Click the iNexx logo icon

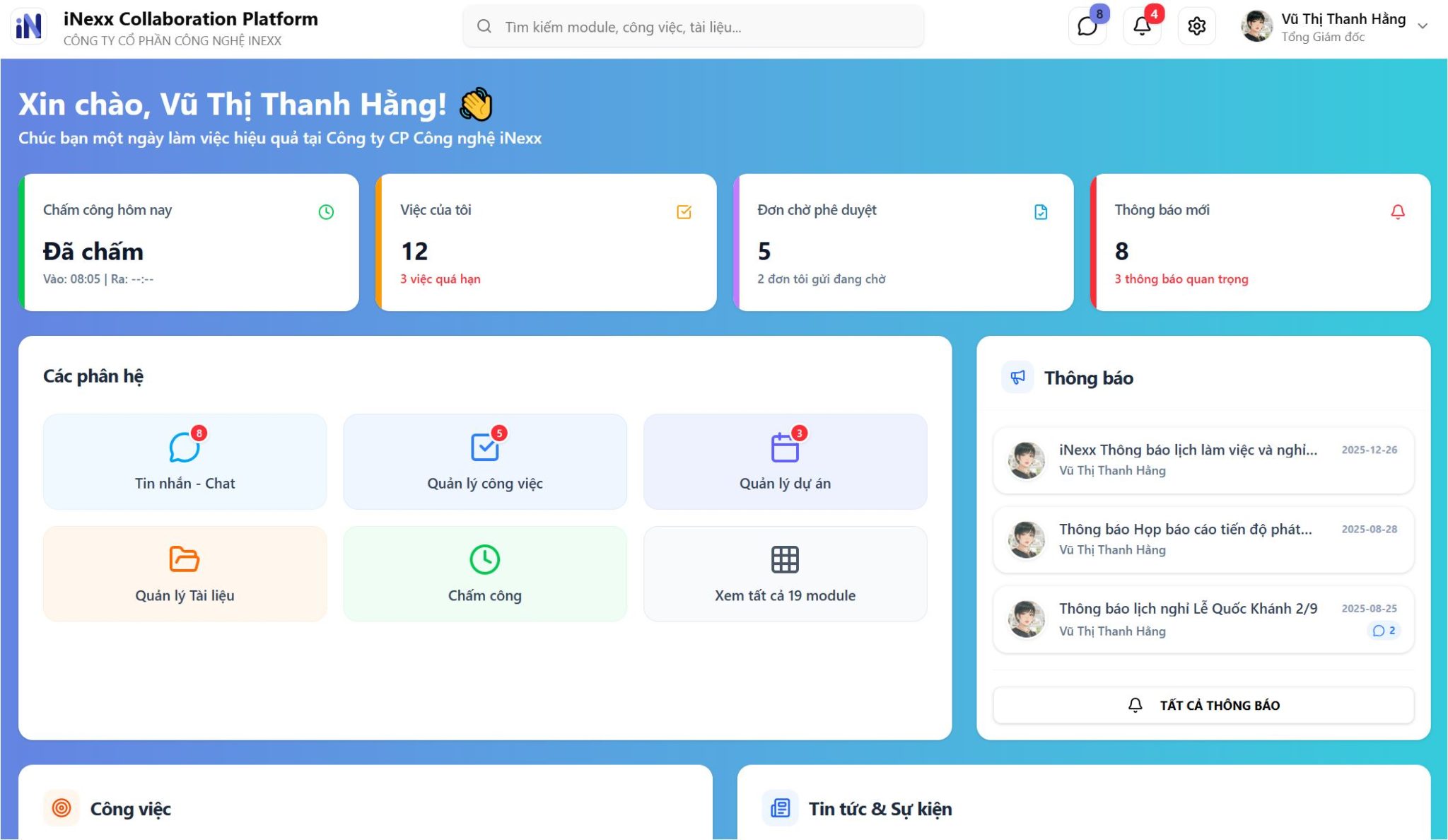point(29,27)
